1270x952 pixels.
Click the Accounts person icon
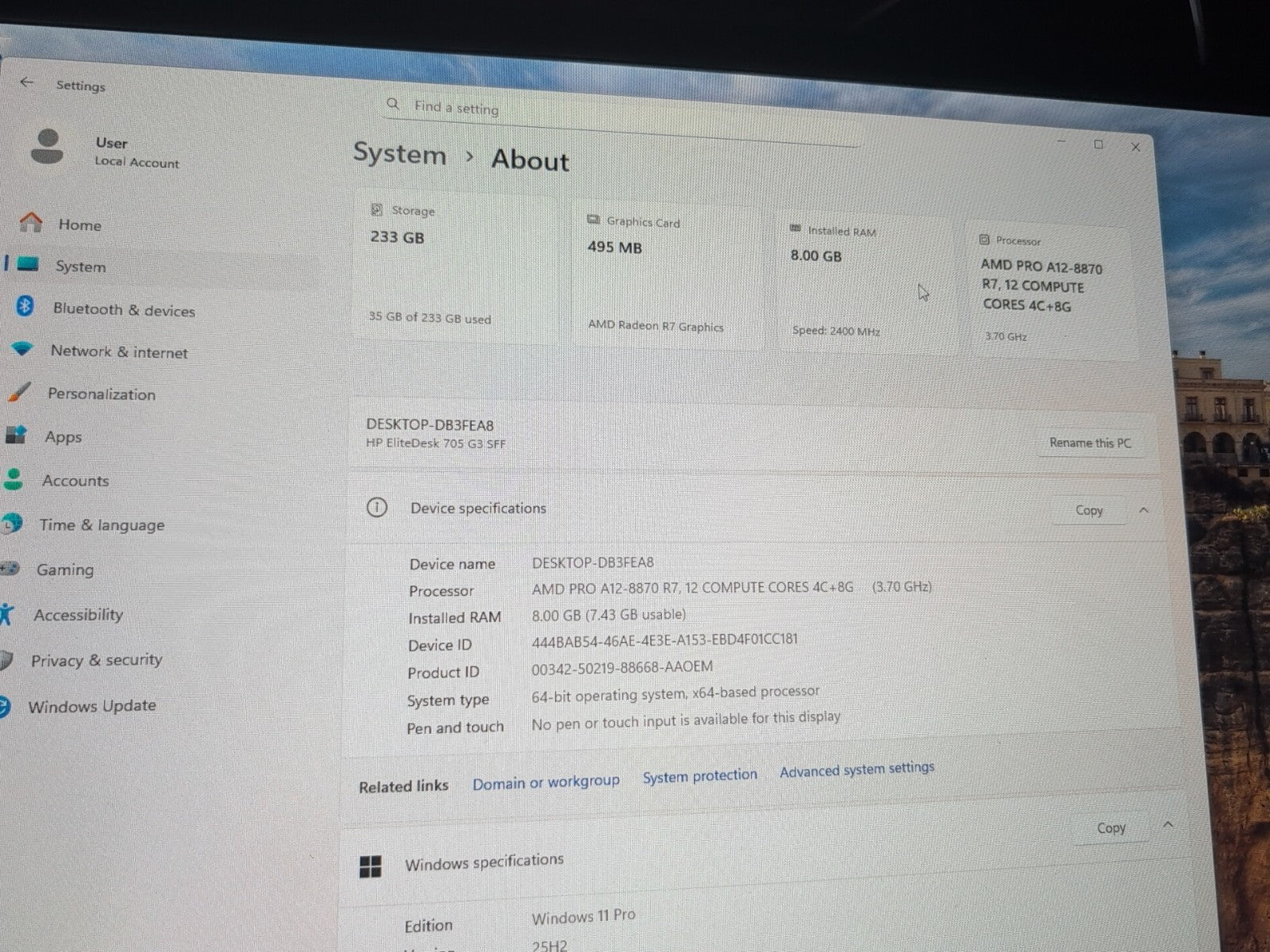pos(13,478)
